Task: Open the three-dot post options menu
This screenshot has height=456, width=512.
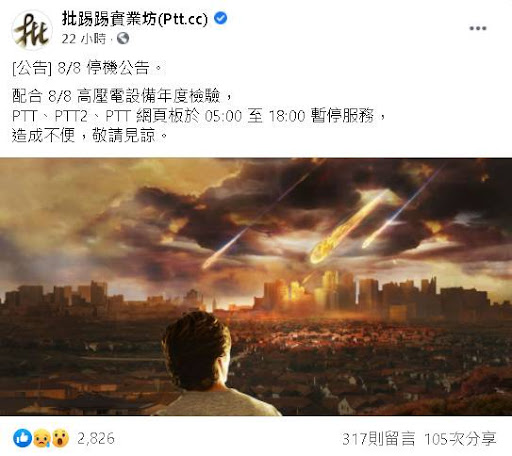Action: [478, 28]
